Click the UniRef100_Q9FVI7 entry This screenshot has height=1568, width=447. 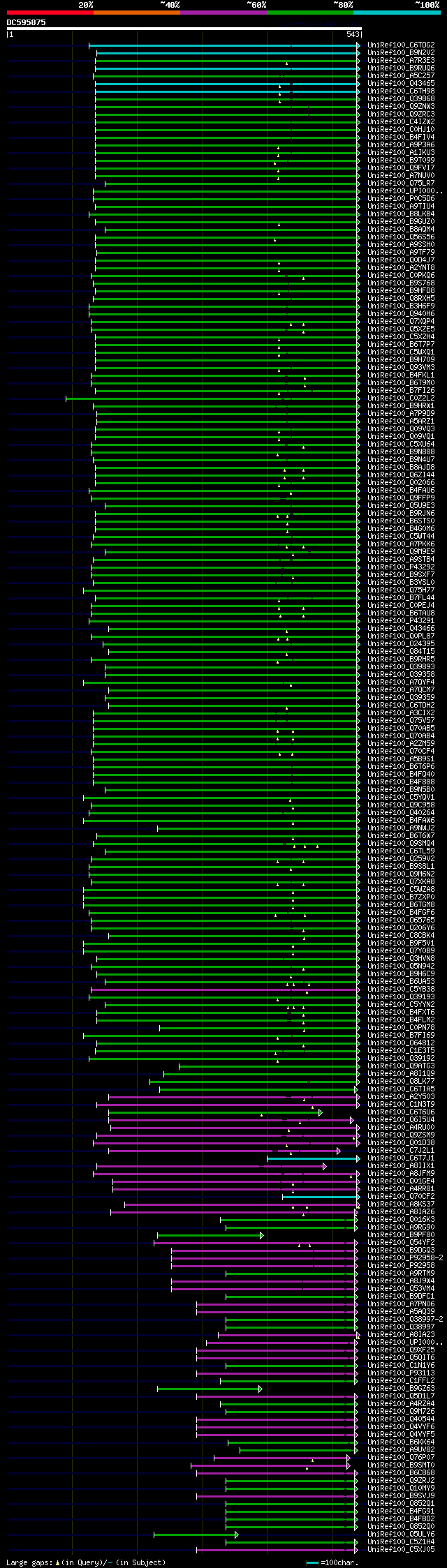coord(401,168)
